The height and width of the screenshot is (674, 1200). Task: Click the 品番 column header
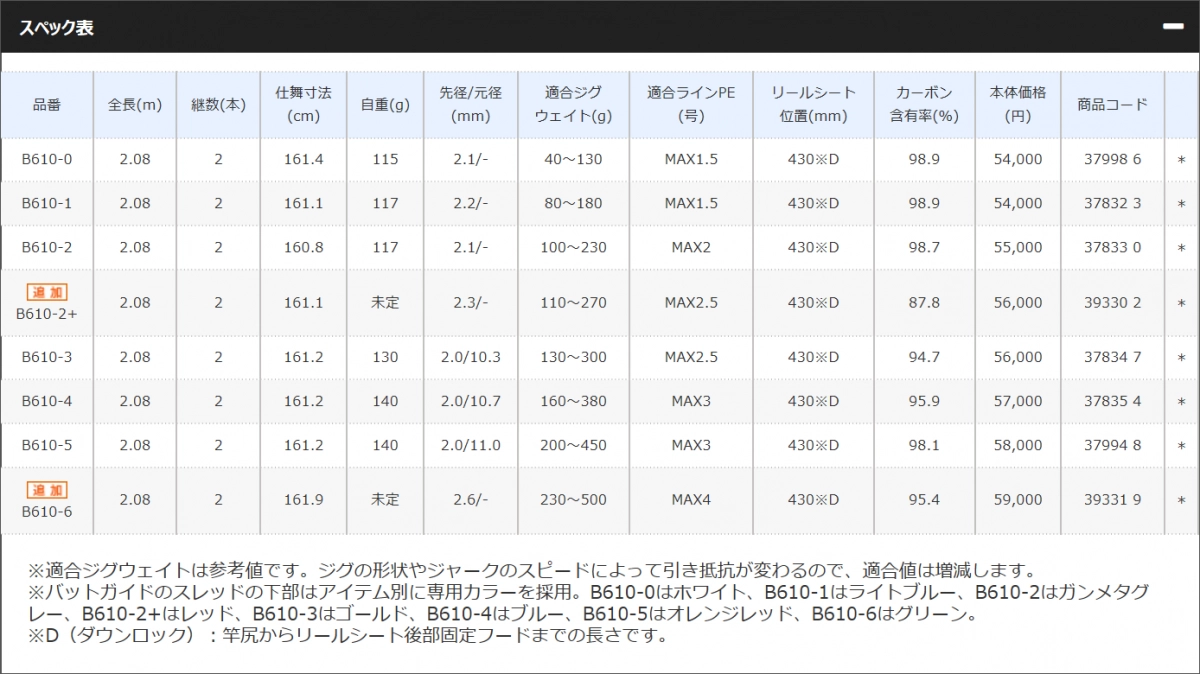47,104
